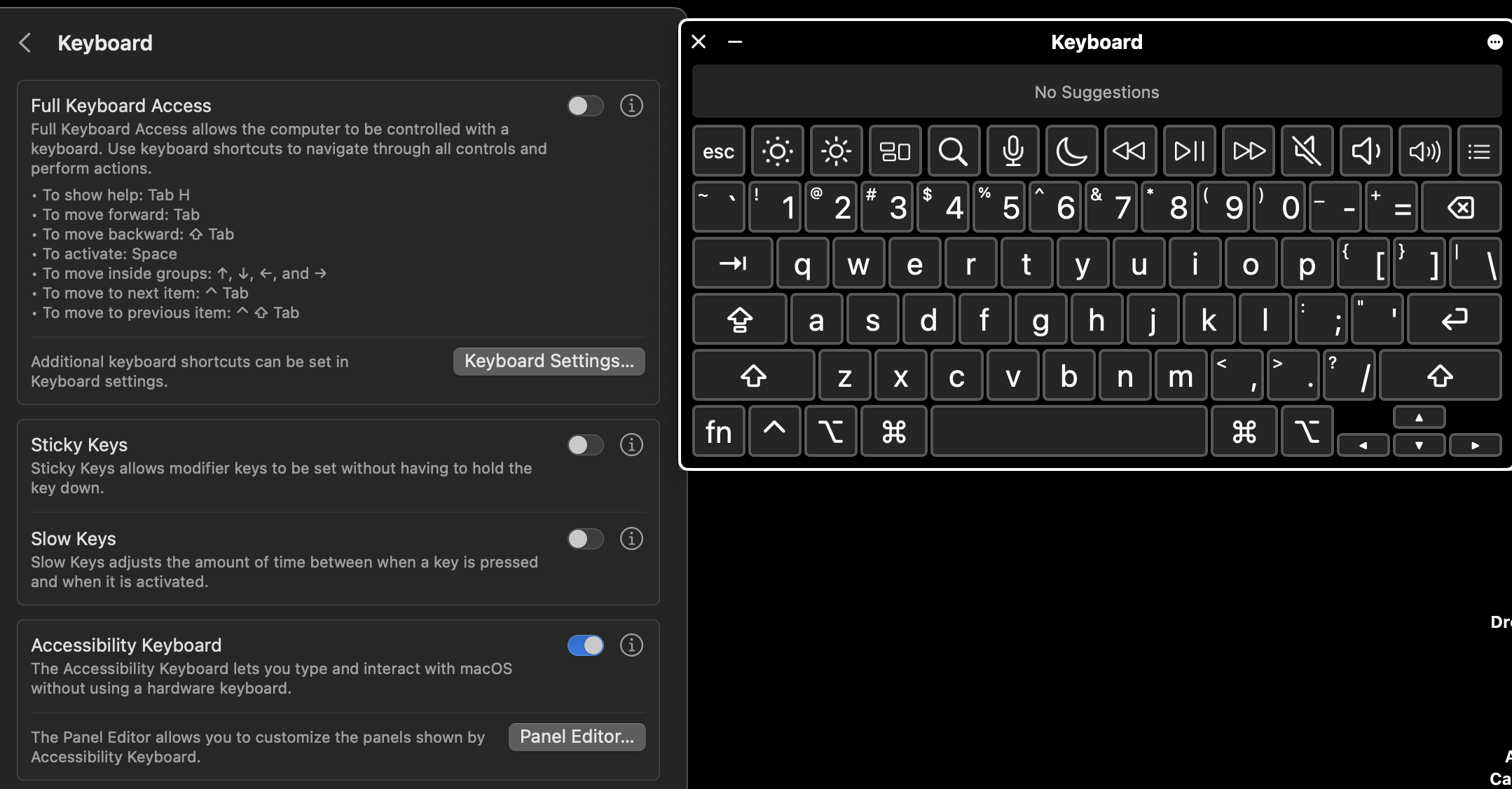Viewport: 1512px width, 789px height.
Task: Tap the return key
Action: coord(1454,319)
